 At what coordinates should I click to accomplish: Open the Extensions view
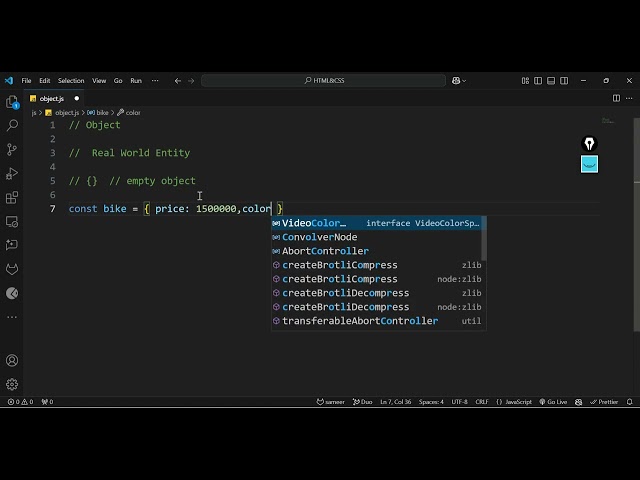pos(12,198)
